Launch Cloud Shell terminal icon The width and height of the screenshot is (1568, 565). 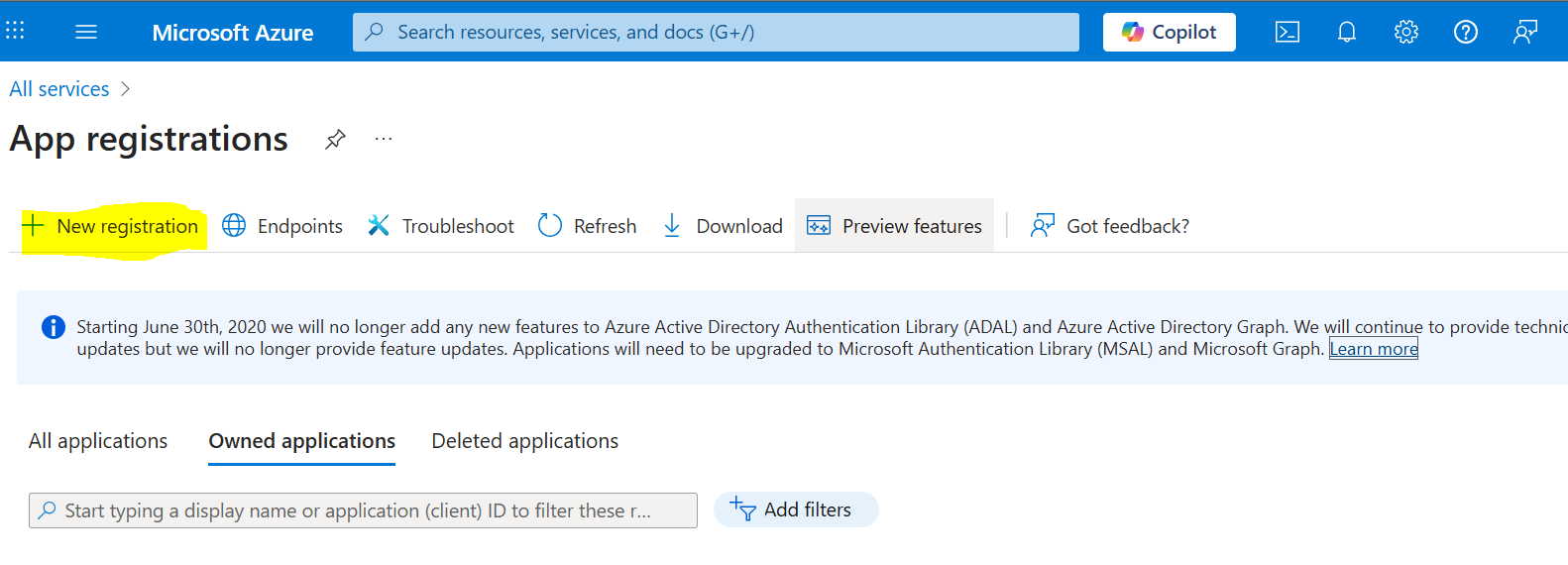[1288, 32]
